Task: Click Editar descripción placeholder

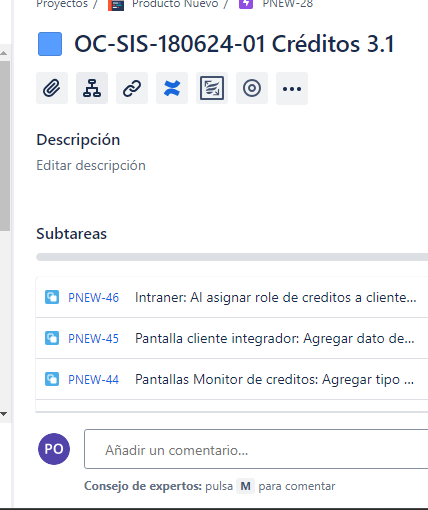Action: pyautogui.click(x=91, y=165)
